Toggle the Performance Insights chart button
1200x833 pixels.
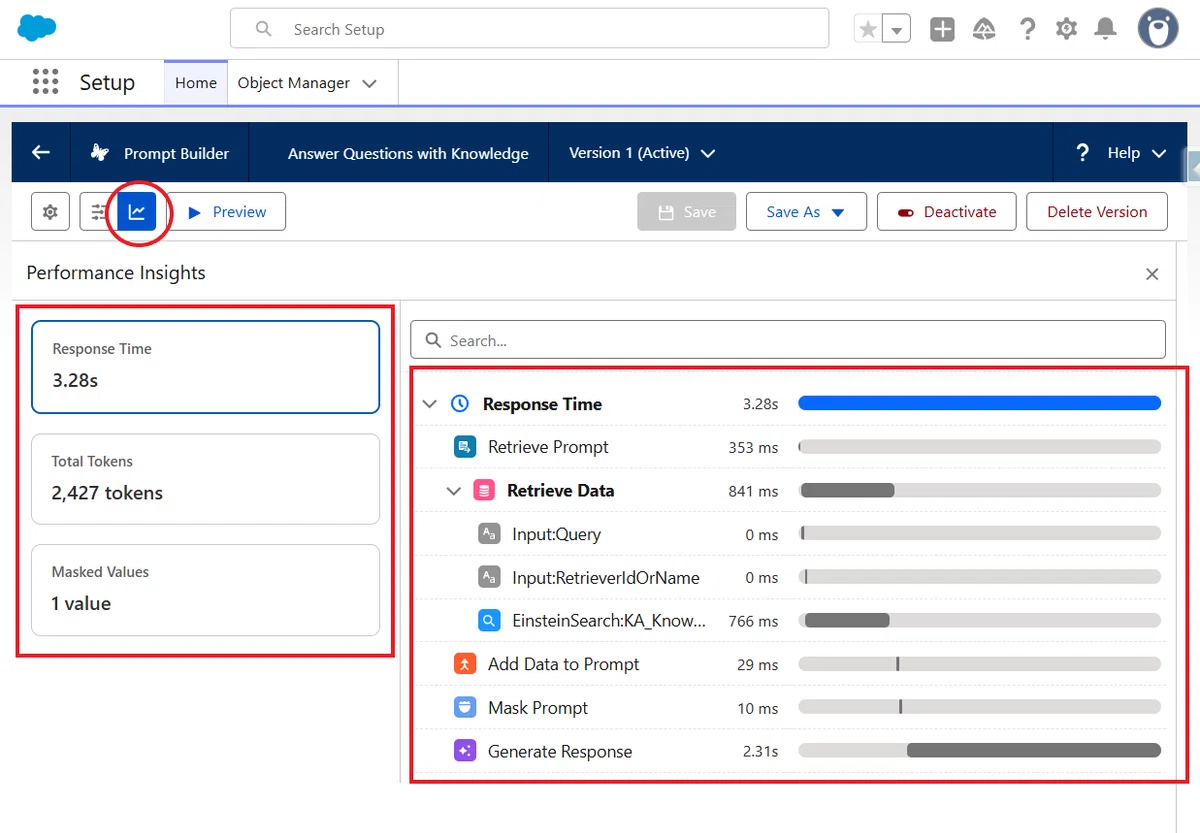tap(137, 212)
